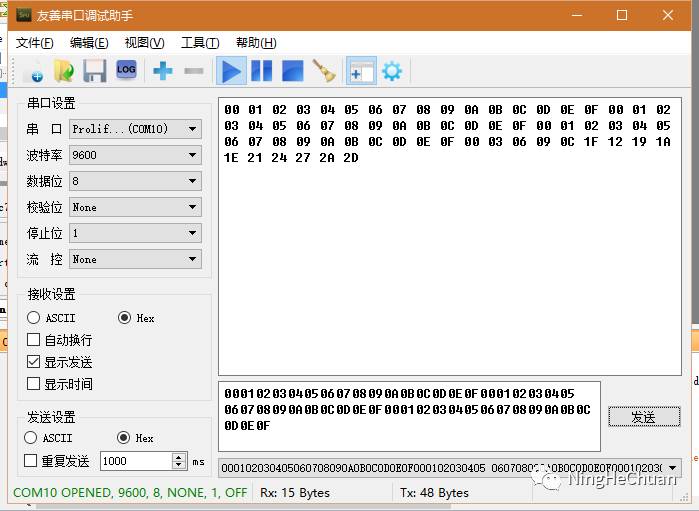Viewport: 699px width, 511px height.
Task: Open the 波特率 9600 dropdown
Action: click(x=135, y=156)
